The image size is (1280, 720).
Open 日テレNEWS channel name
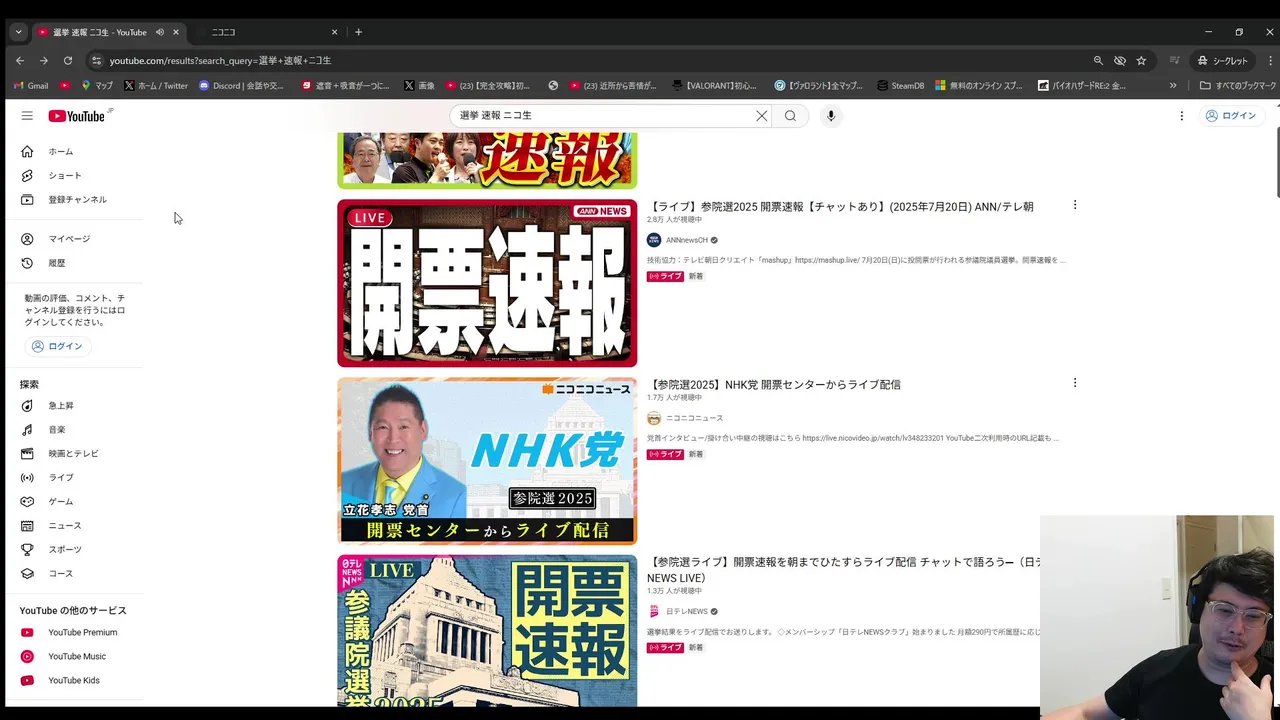pos(687,612)
